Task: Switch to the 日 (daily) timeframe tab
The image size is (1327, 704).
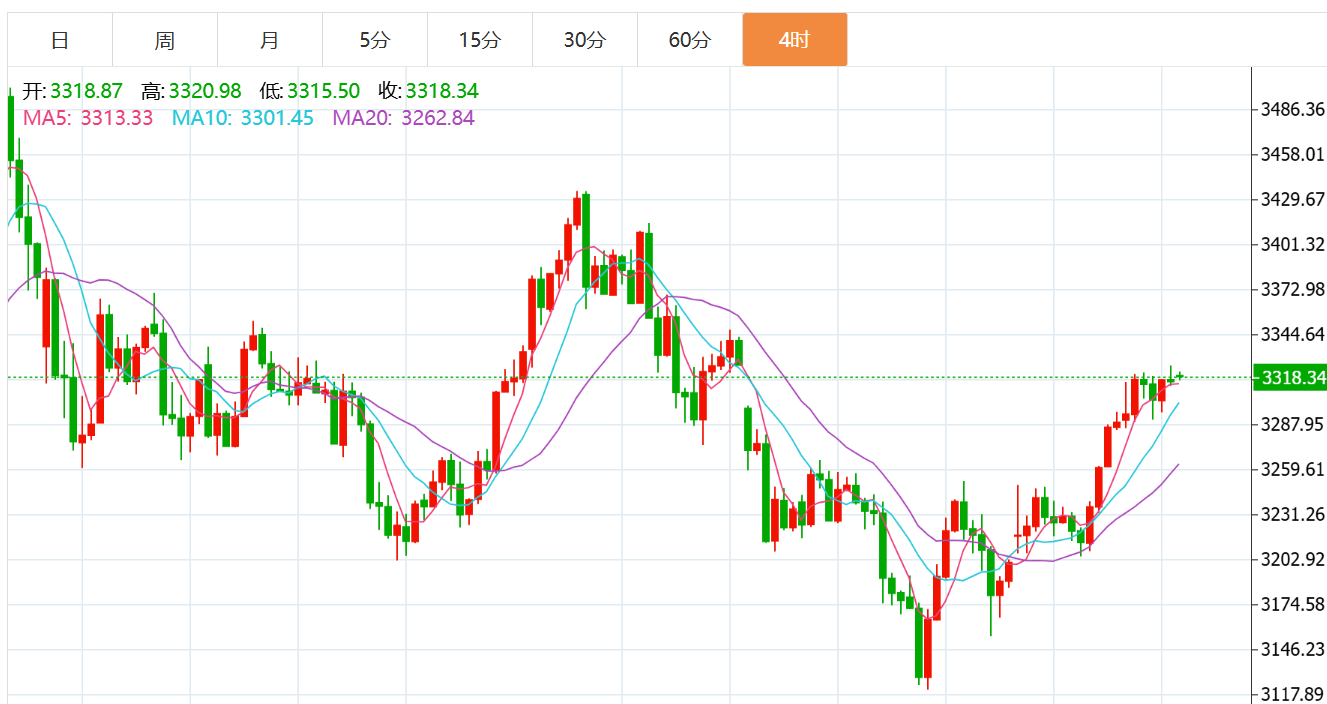Action: point(60,40)
